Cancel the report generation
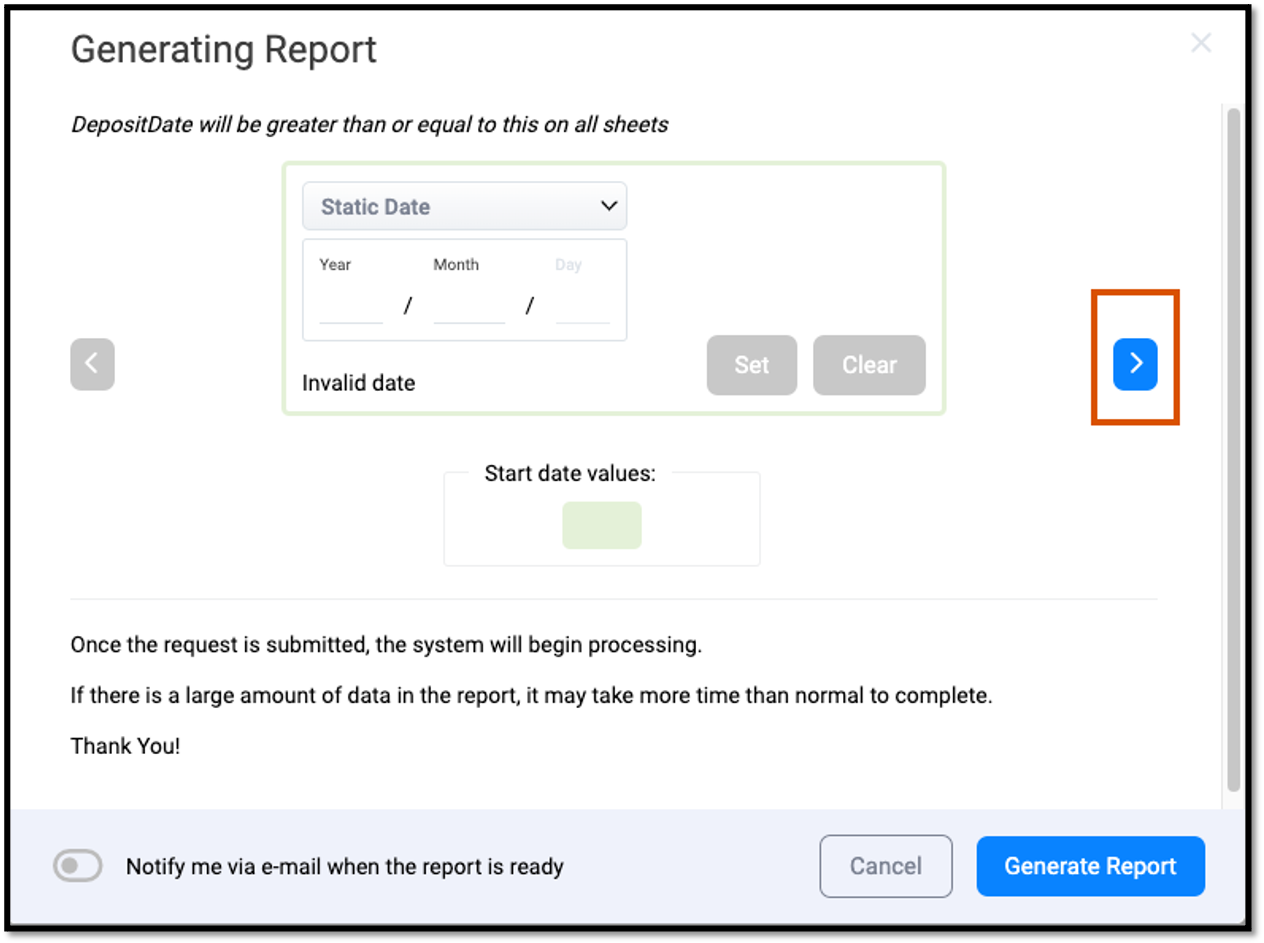The image size is (1264, 943). [x=886, y=866]
